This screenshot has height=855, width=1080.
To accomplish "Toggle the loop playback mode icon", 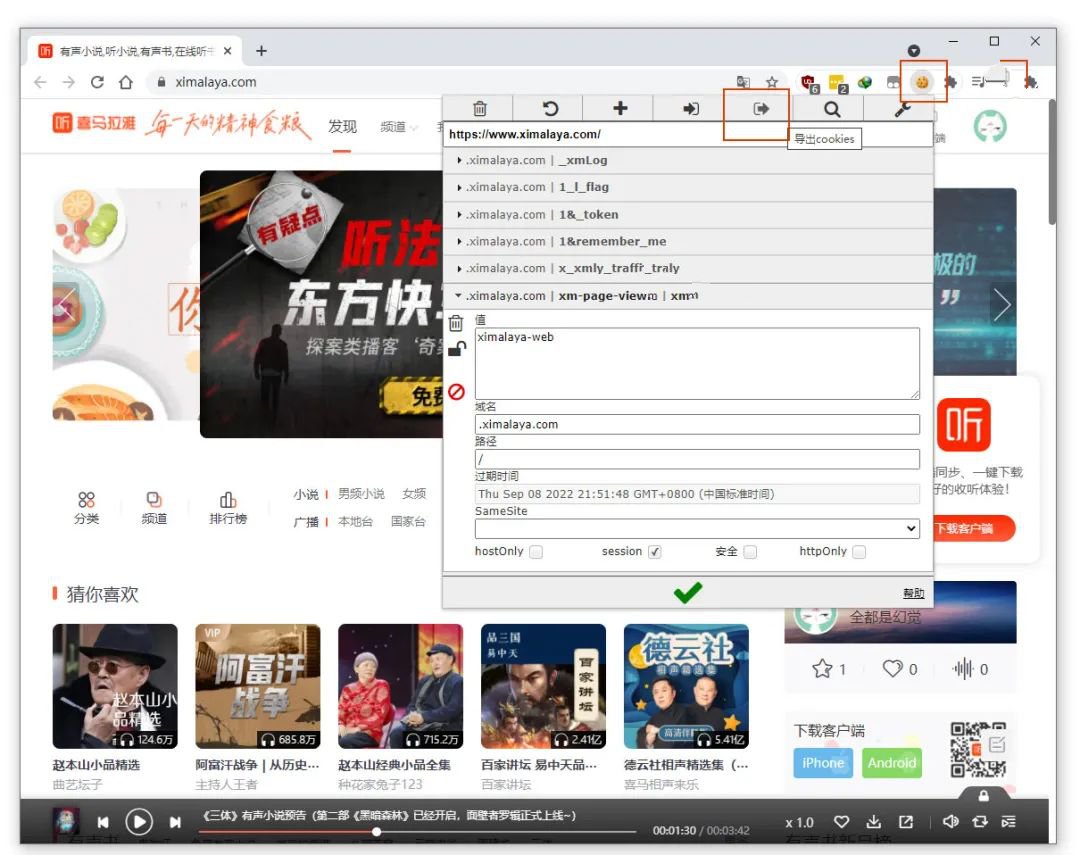I will click(x=979, y=821).
